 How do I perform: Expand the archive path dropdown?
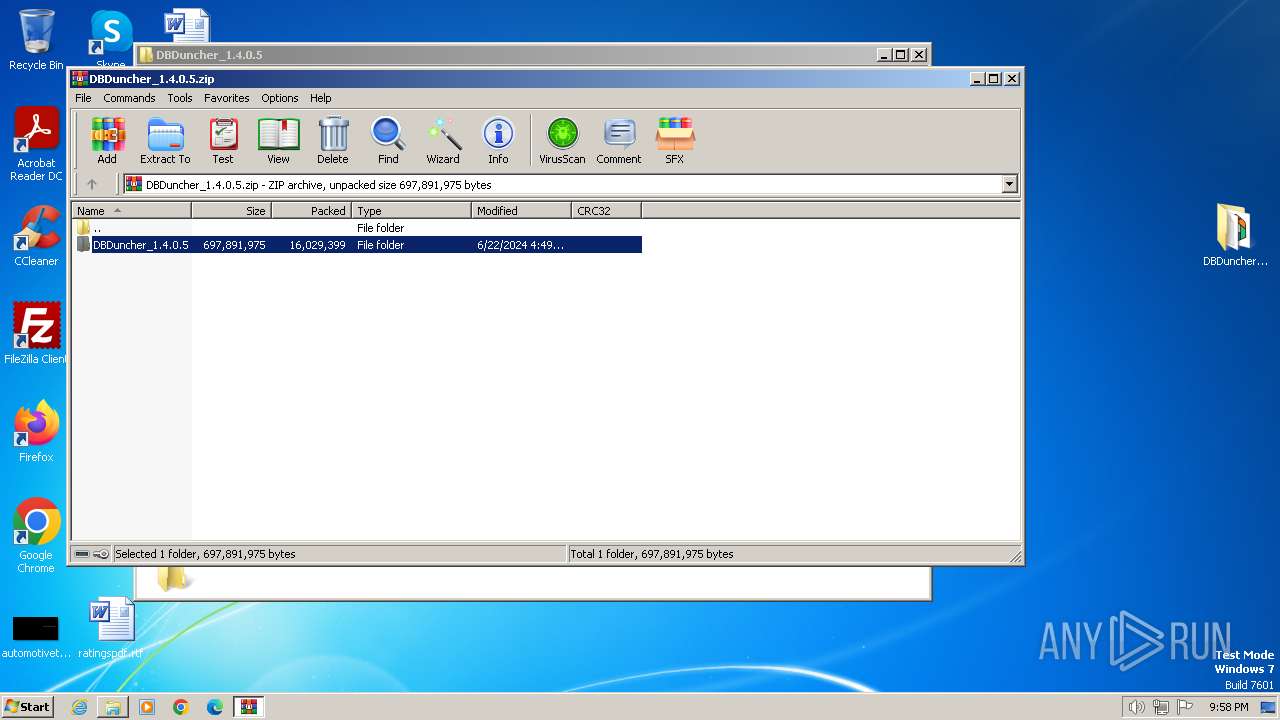1009,184
